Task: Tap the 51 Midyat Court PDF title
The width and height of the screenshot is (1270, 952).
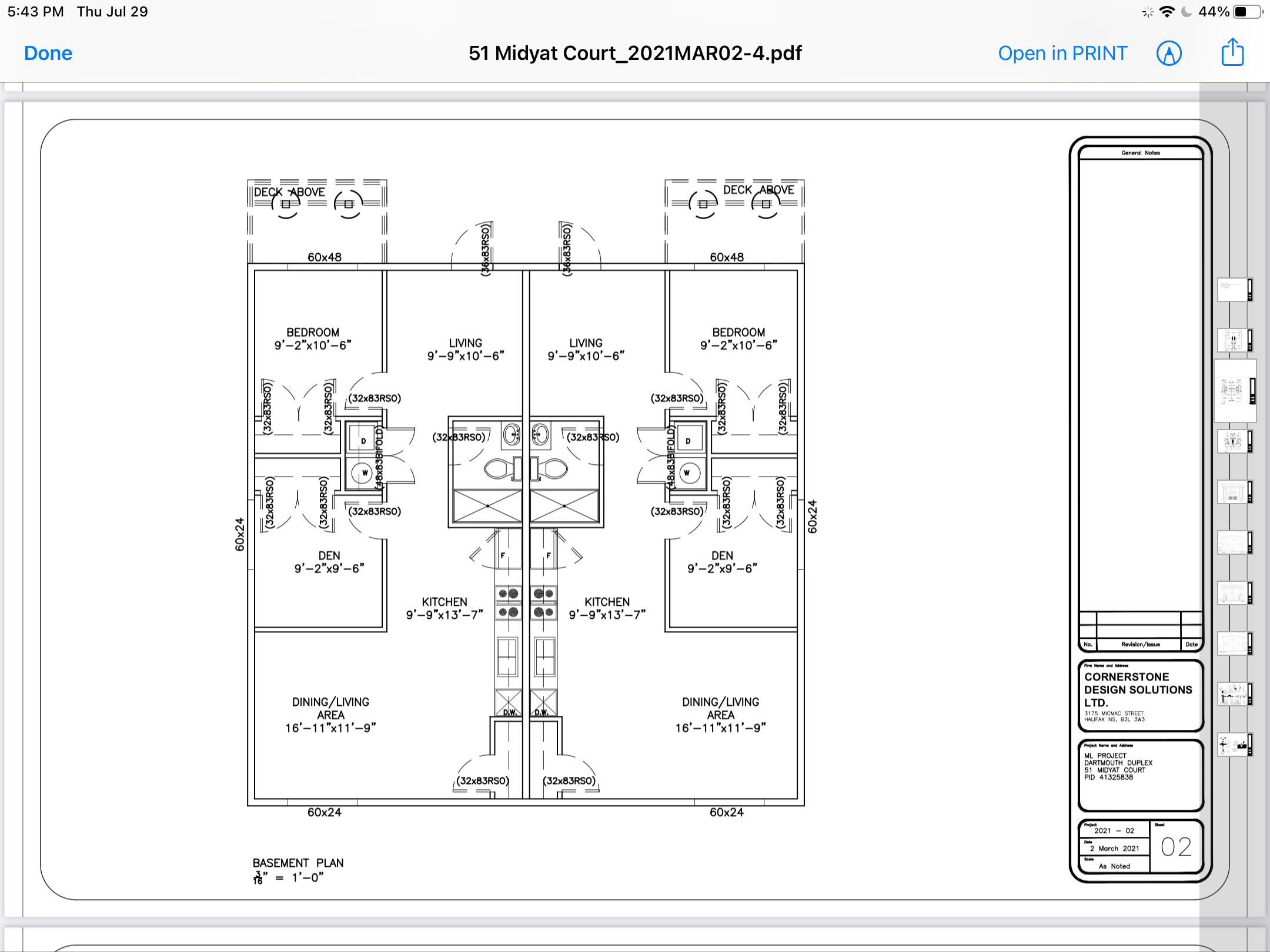Action: (x=635, y=53)
